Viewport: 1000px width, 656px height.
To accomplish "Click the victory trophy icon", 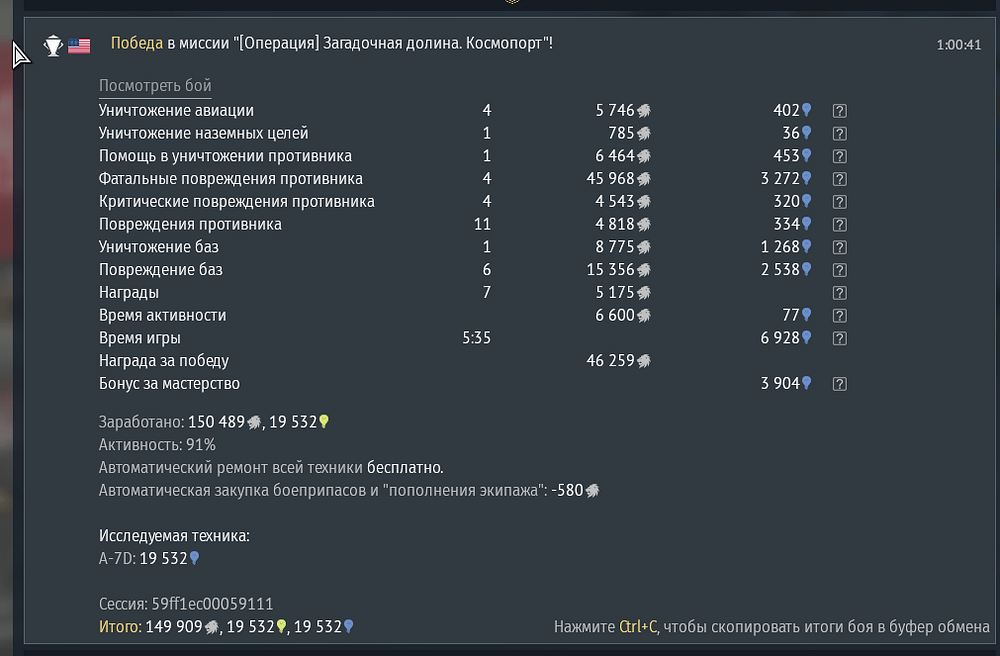I will [x=53, y=45].
